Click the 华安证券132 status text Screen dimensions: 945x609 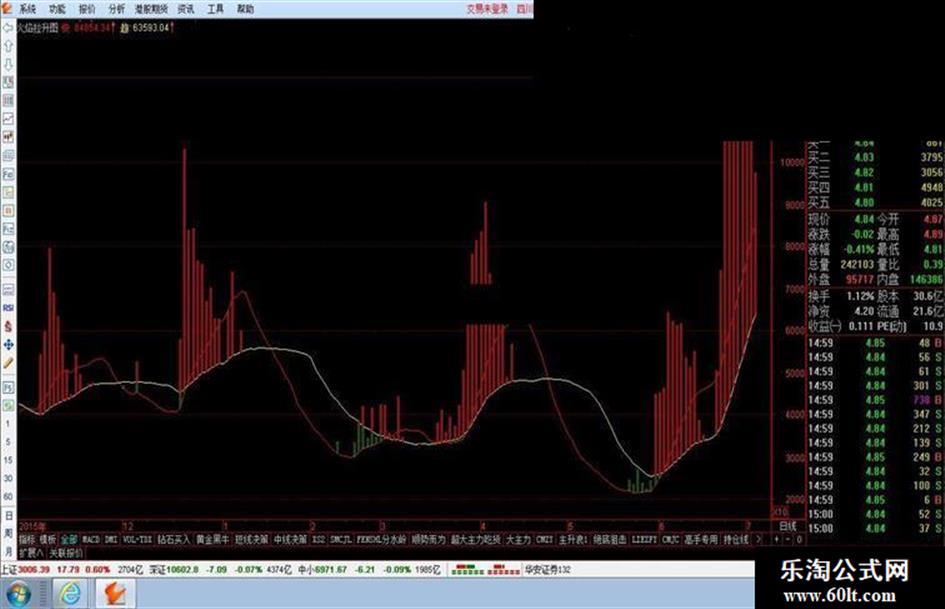[x=547, y=569]
